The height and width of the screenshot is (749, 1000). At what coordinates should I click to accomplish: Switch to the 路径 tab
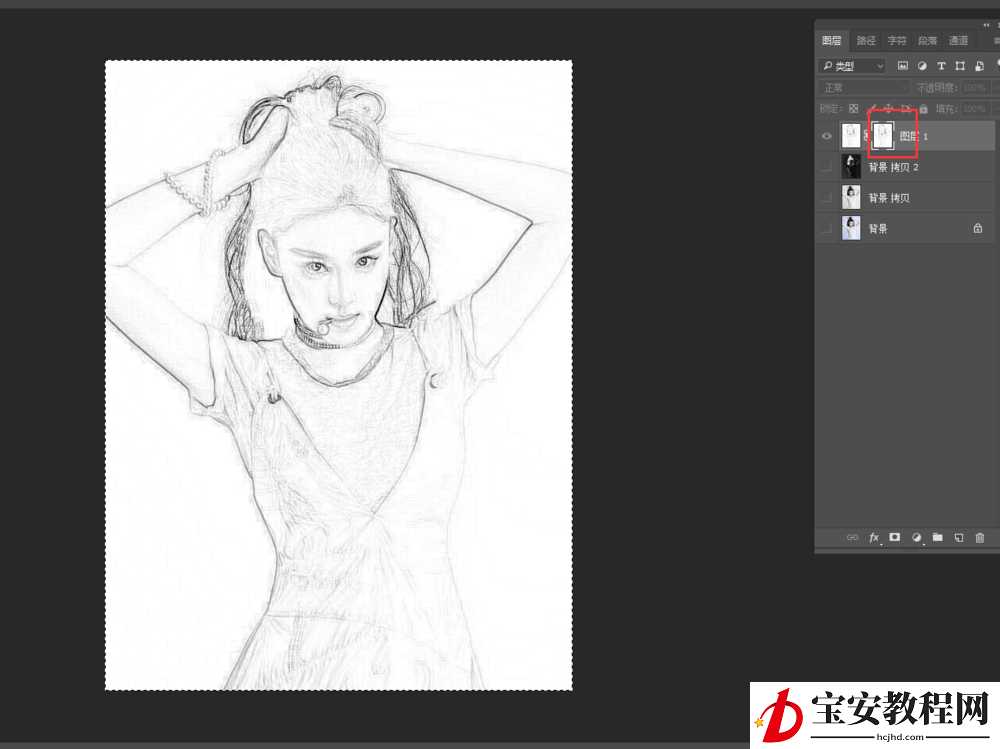pyautogui.click(x=866, y=40)
